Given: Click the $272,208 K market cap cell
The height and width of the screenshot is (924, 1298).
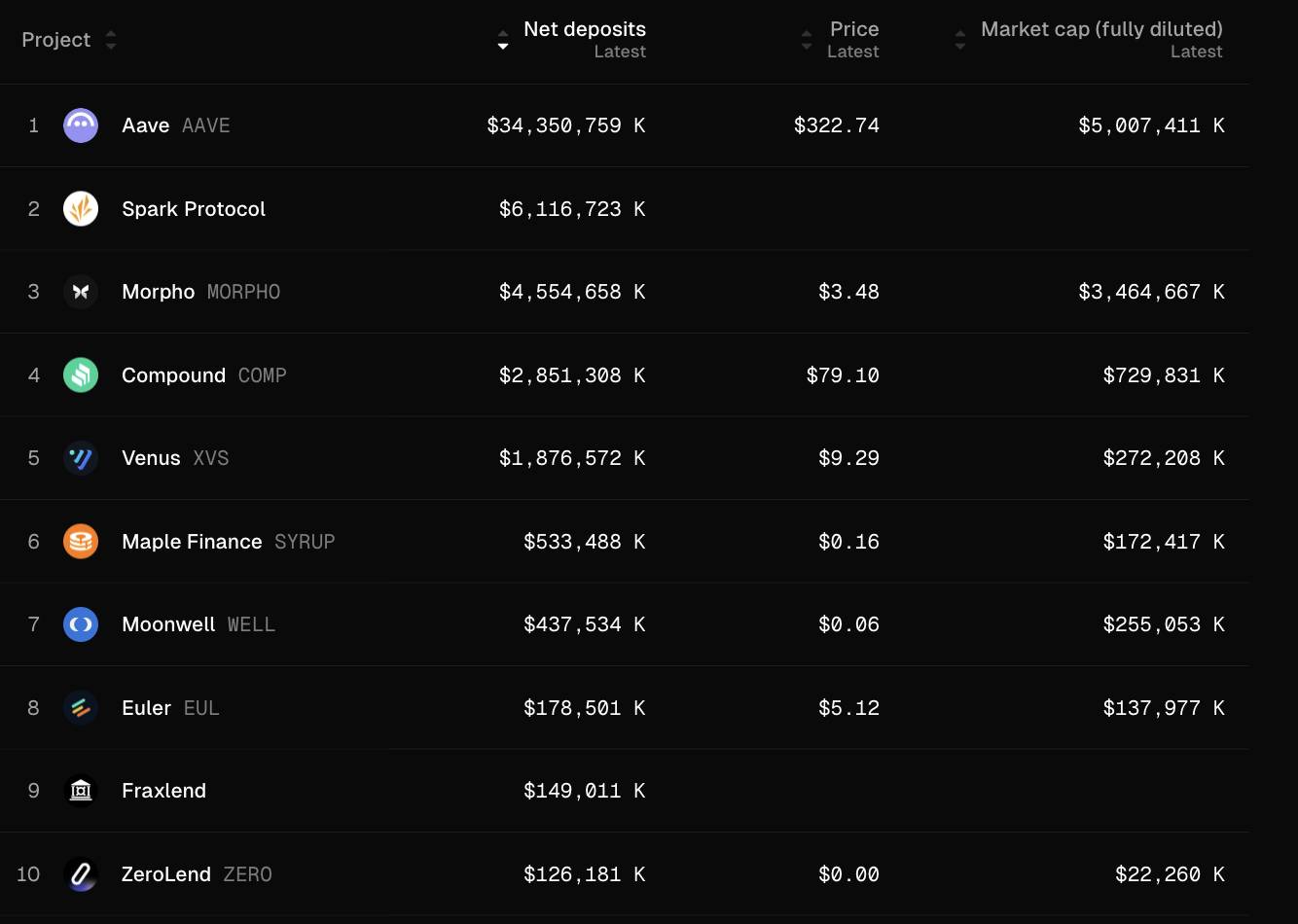Looking at the screenshot, I should click(1164, 458).
